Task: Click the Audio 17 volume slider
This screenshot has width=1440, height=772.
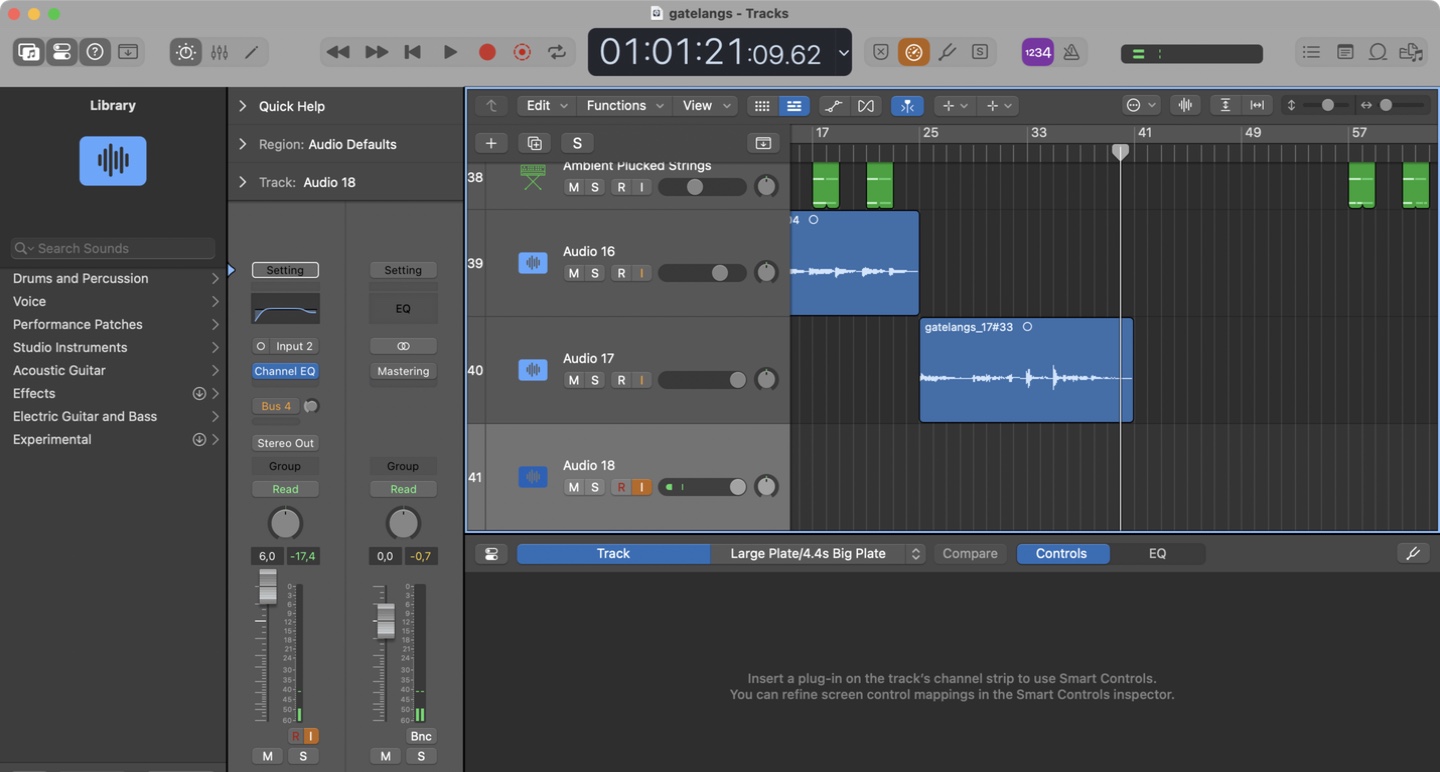Action: click(x=702, y=380)
